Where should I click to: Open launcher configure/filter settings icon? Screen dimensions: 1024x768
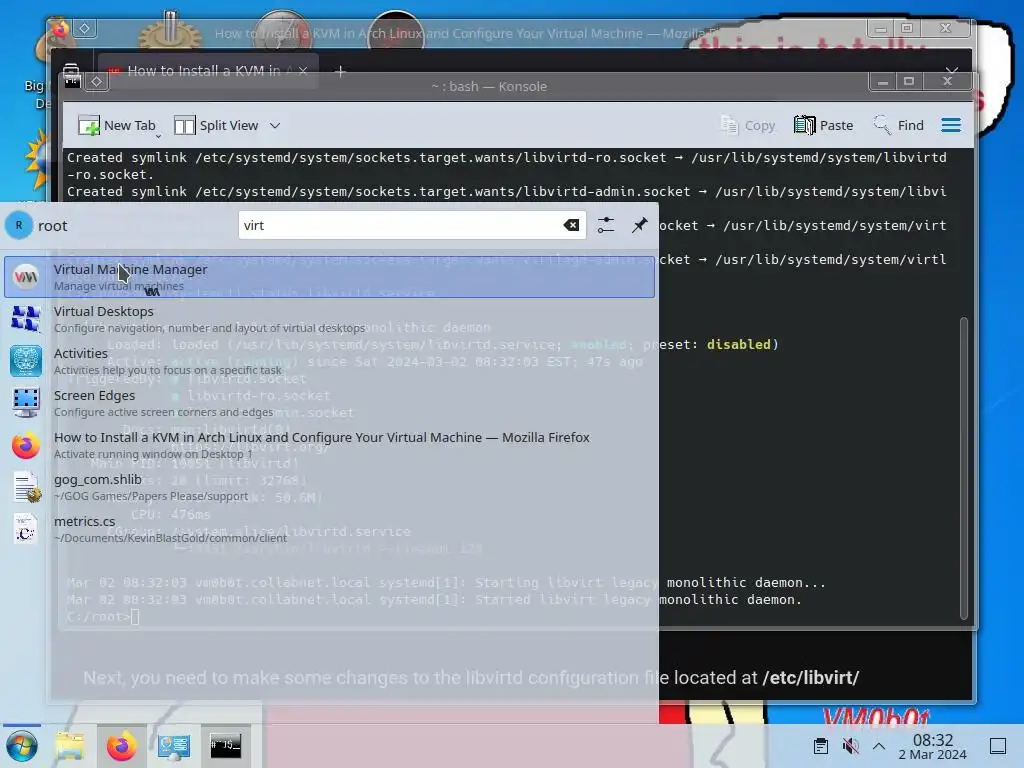coord(606,225)
